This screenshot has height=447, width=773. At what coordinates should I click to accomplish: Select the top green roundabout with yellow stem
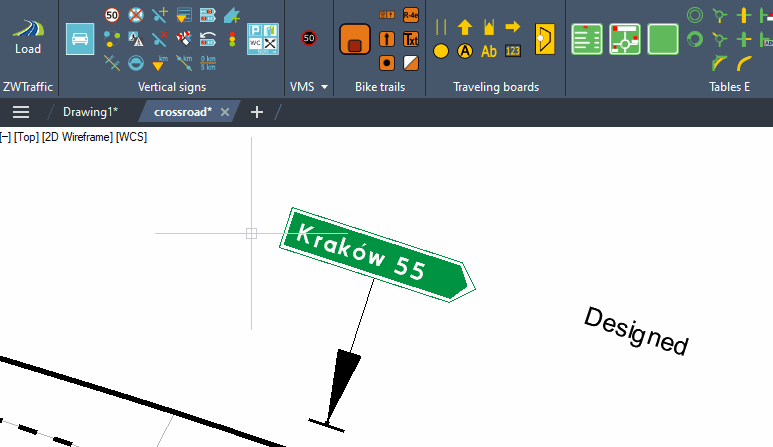pyautogui.click(x=720, y=15)
